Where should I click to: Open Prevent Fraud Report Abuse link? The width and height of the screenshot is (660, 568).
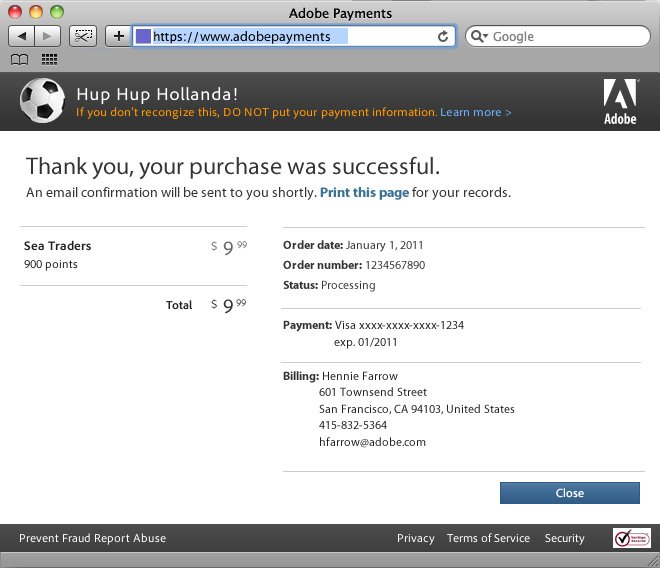(x=93, y=538)
